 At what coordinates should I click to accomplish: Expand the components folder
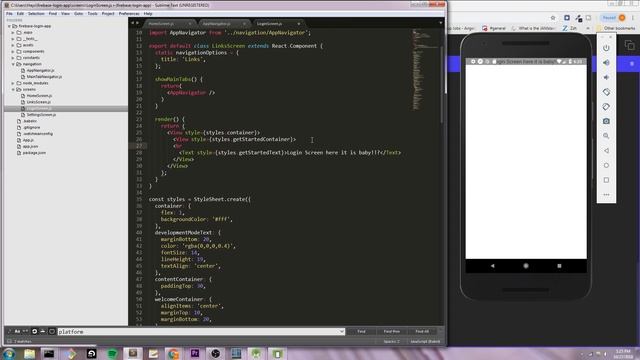(13, 51)
